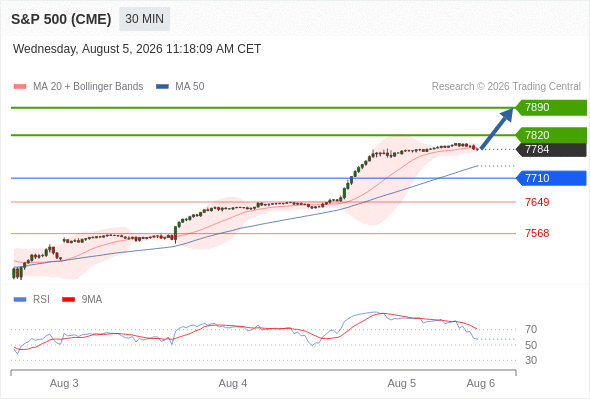Click the pink MA 20 color swatch

point(20,87)
